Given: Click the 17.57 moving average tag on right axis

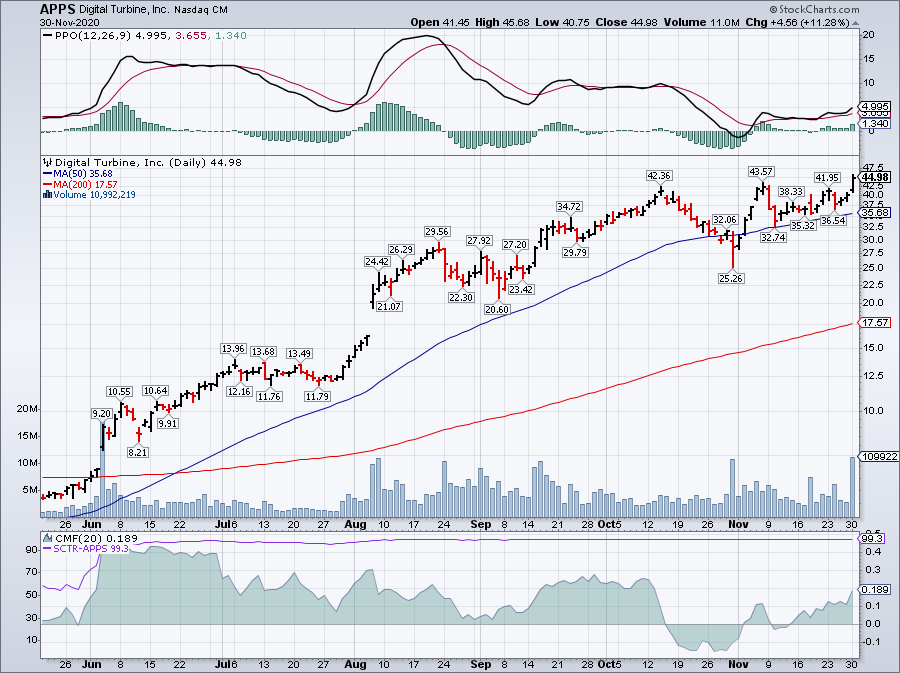Looking at the screenshot, I should (875, 323).
